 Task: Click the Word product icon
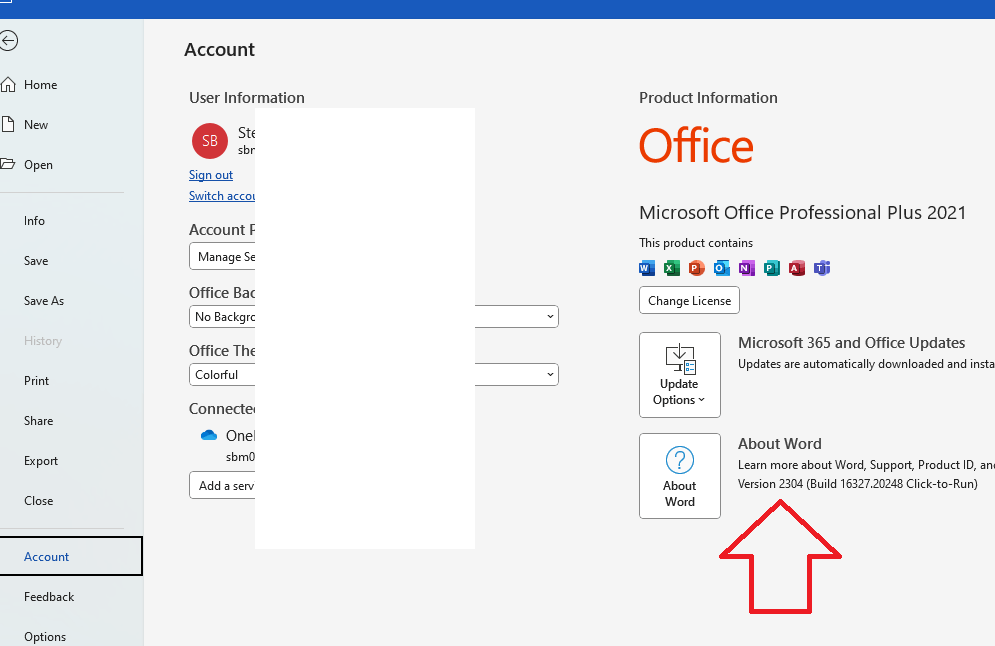pyautogui.click(x=647, y=268)
